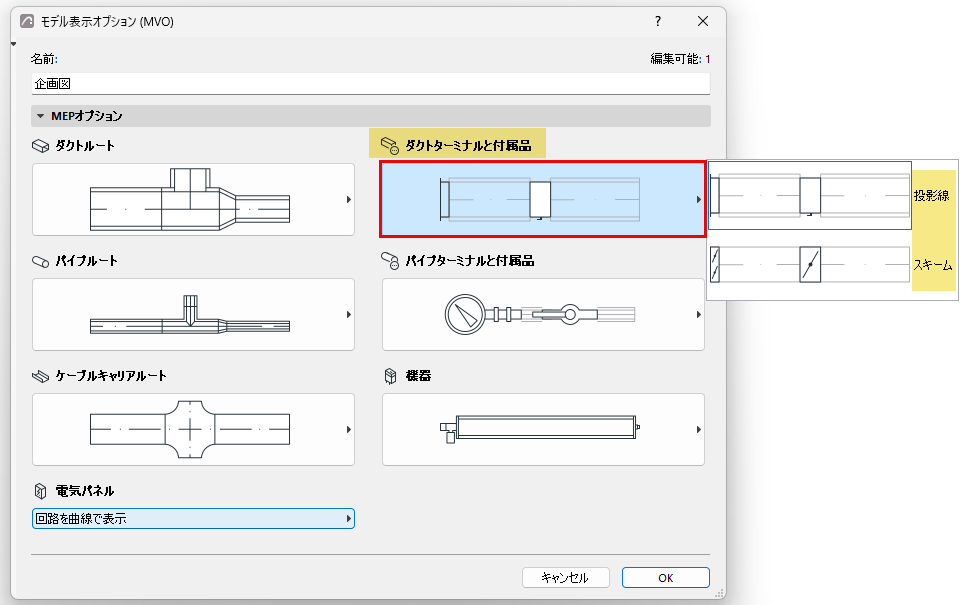Screen dimensions: 967x605
Task: Open the 回路を曲線で表示 dropdown
Action: pyautogui.click(x=193, y=519)
